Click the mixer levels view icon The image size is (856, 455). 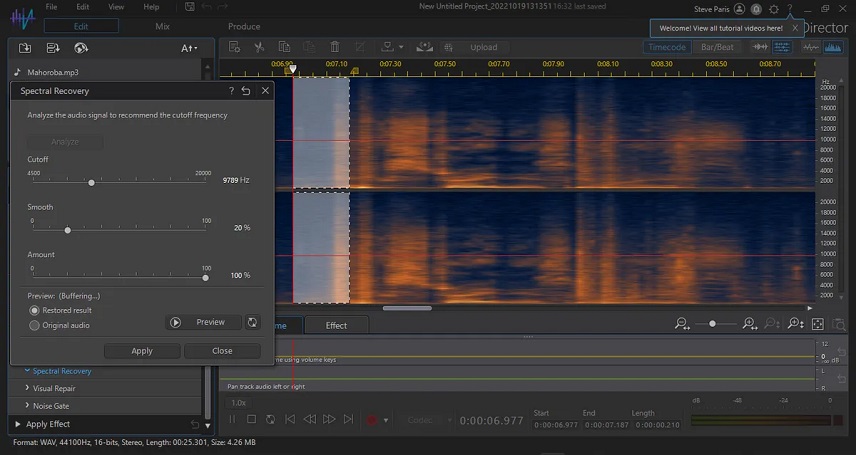click(782, 47)
